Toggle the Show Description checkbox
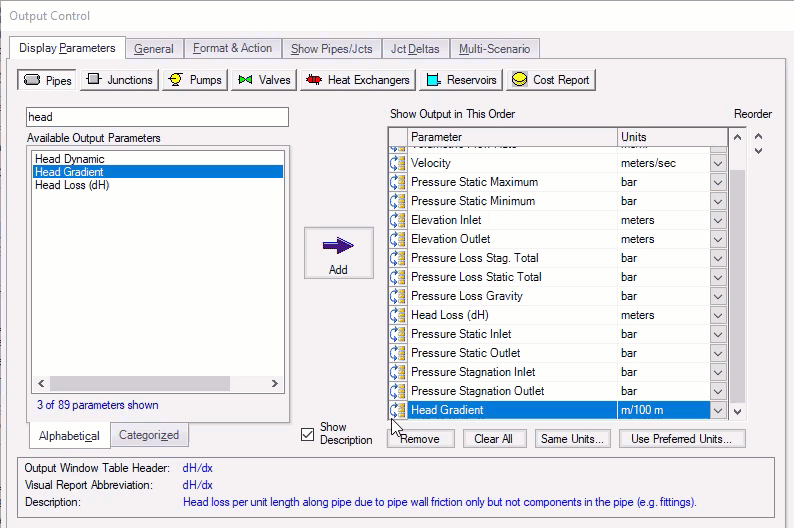This screenshot has width=794, height=528. point(307,434)
